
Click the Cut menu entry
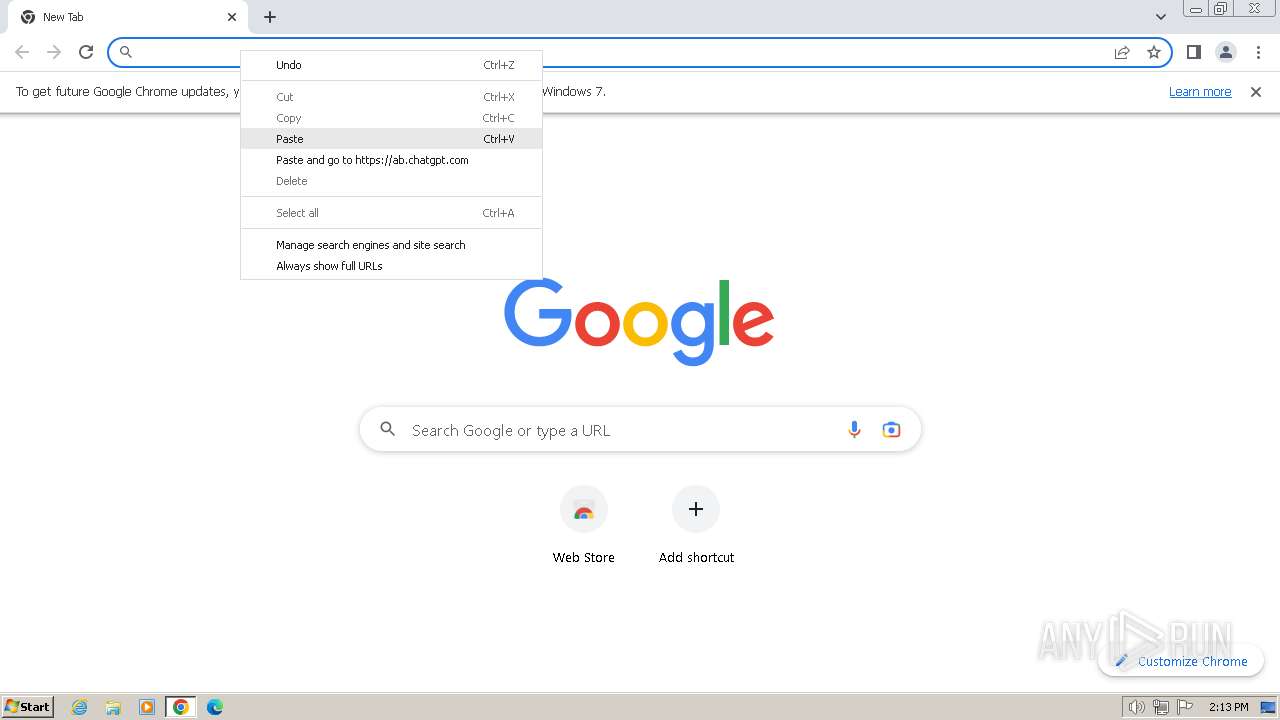pyautogui.click(x=391, y=97)
